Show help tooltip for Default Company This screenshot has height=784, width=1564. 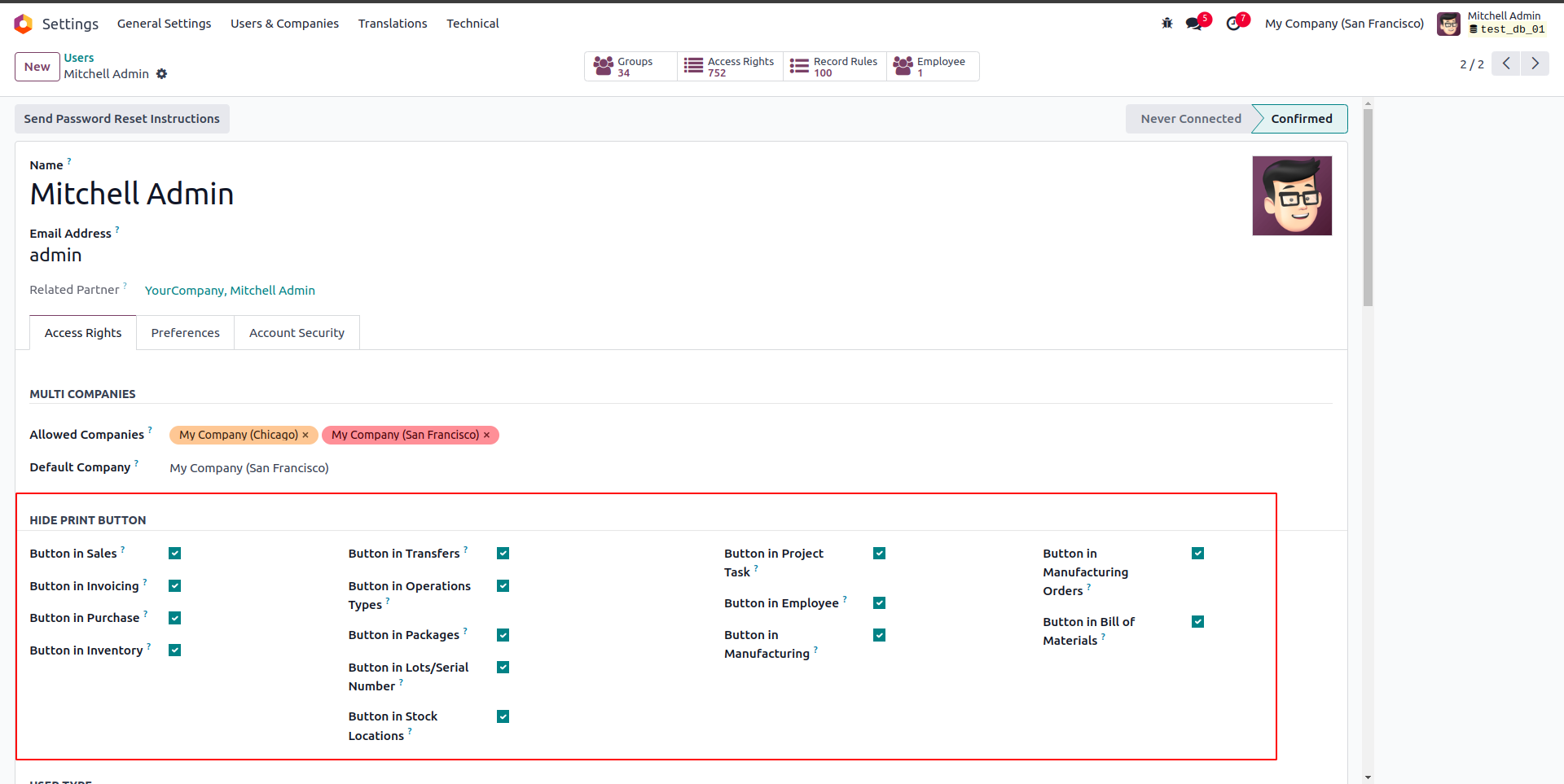click(x=136, y=463)
